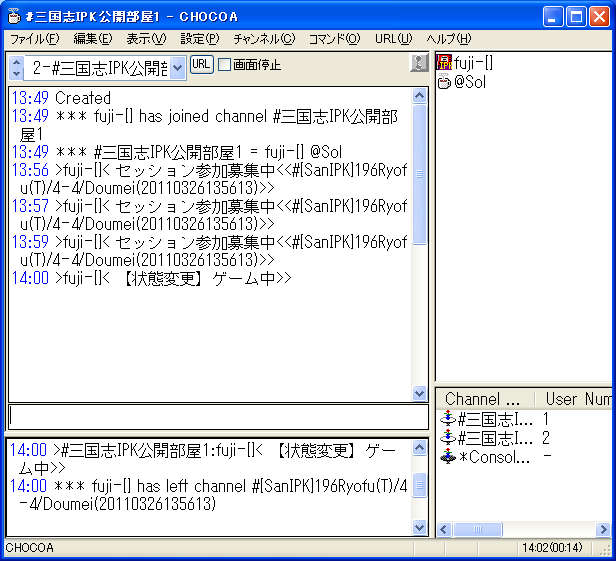Click the Channel column header
616x561 pixels.
483,399
